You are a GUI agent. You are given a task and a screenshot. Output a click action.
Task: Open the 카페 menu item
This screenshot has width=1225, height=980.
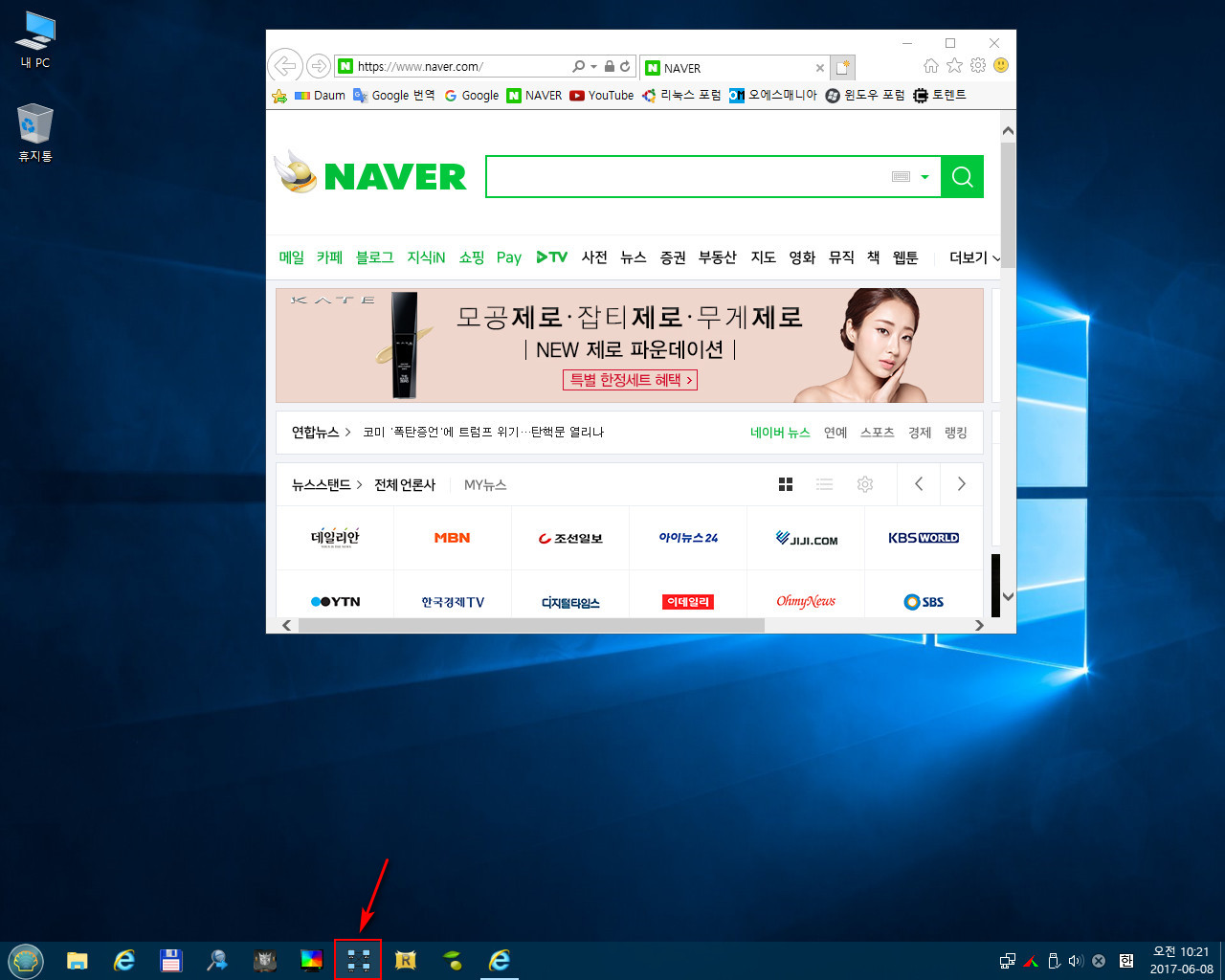click(x=329, y=257)
